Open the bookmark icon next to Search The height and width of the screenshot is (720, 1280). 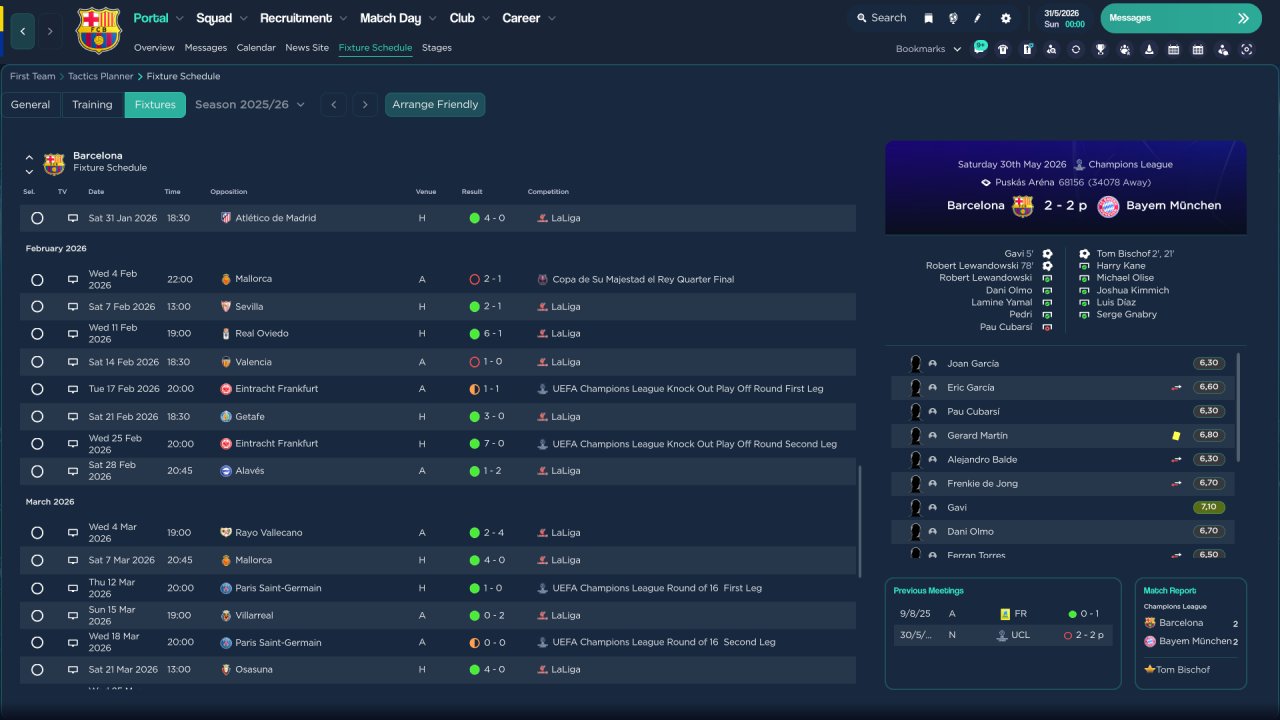point(929,18)
